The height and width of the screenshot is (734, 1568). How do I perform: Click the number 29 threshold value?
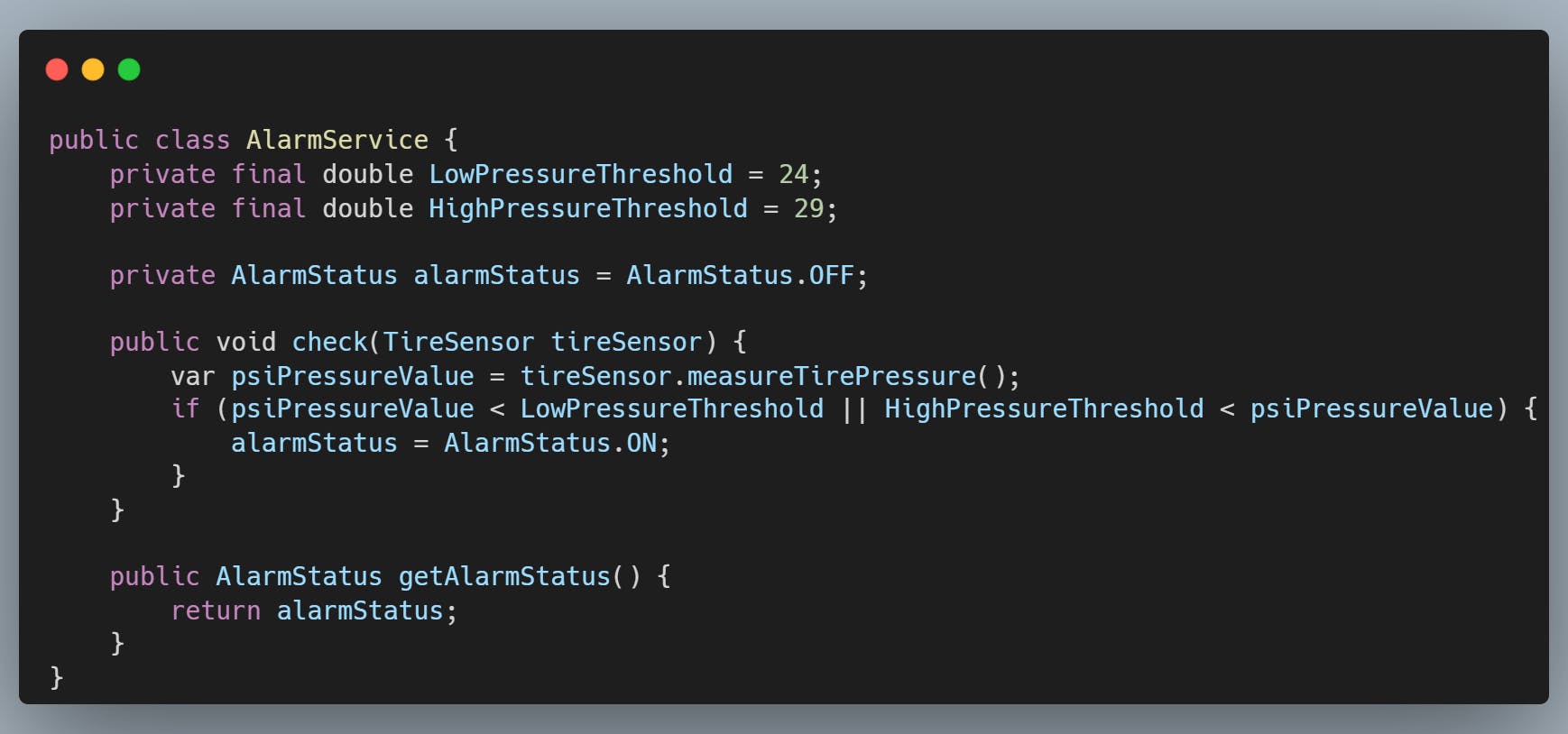coord(808,208)
